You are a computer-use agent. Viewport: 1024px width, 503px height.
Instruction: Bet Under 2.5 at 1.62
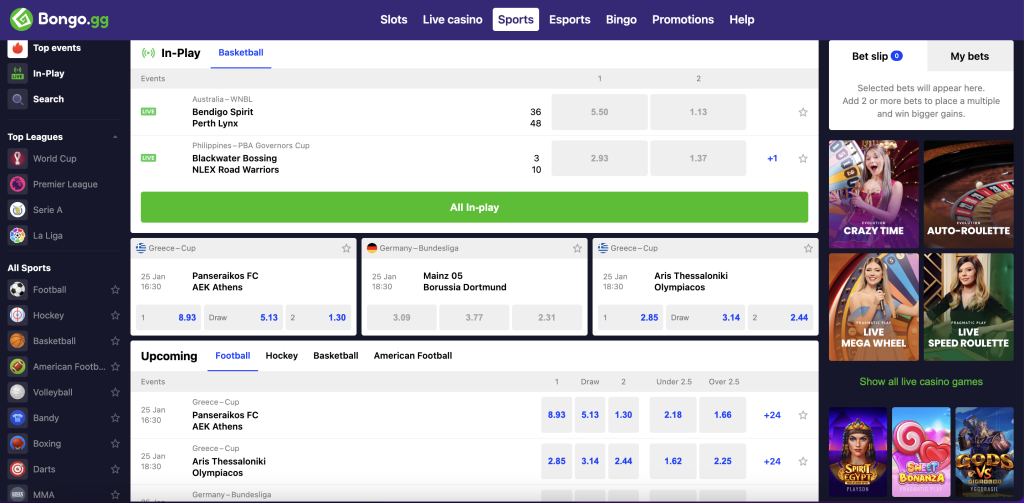pyautogui.click(x=673, y=461)
